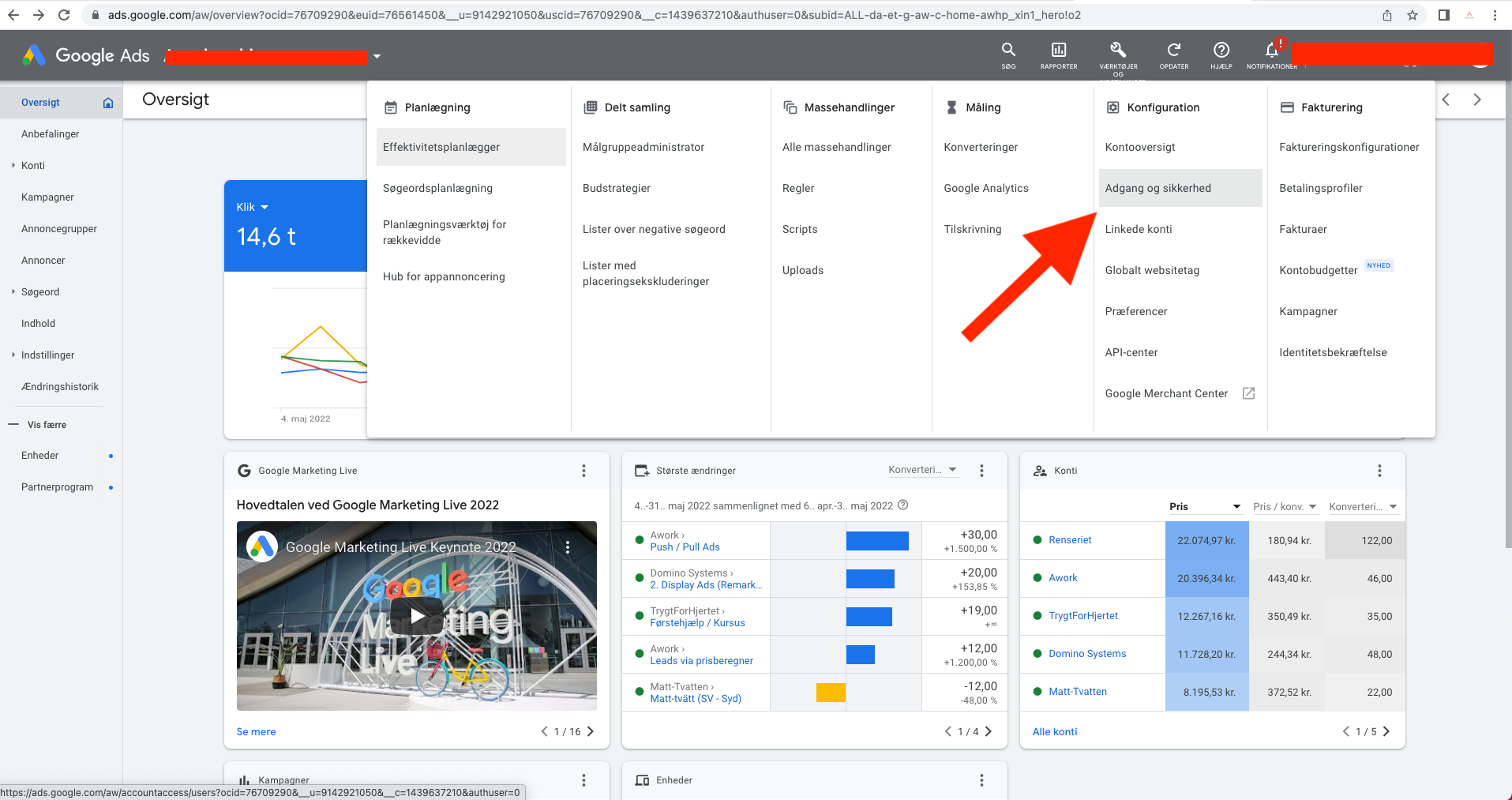Open Kontobudgetter menu item
Viewport: 1512px width, 800px height.
[1319, 270]
